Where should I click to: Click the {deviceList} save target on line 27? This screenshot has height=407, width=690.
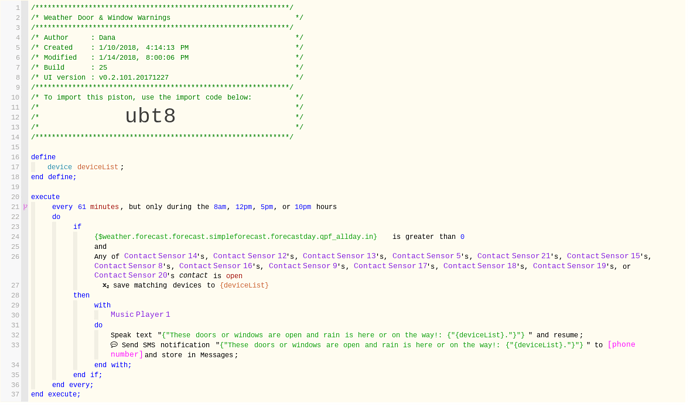244,286
